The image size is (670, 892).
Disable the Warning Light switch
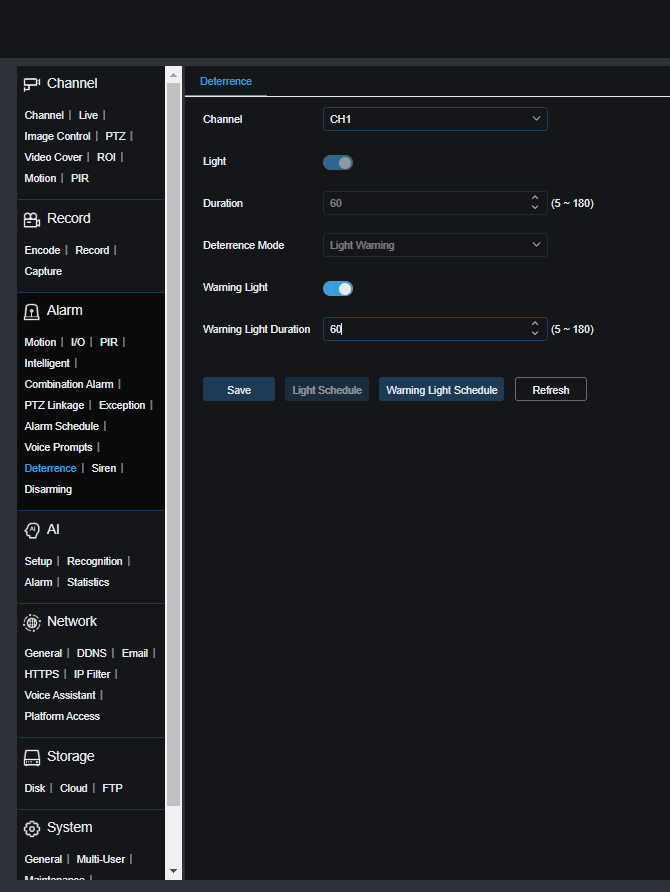[x=338, y=288]
